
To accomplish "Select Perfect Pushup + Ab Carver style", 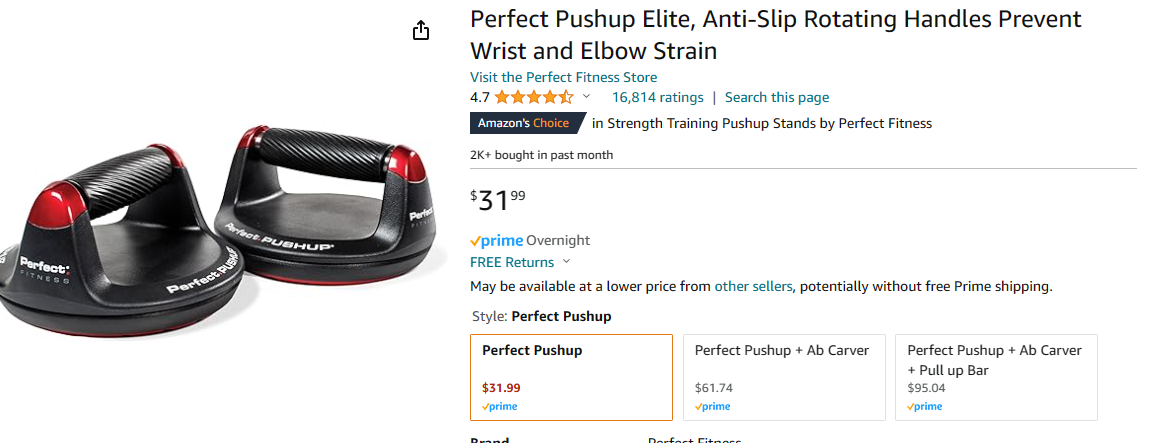I will pyautogui.click(x=785, y=377).
